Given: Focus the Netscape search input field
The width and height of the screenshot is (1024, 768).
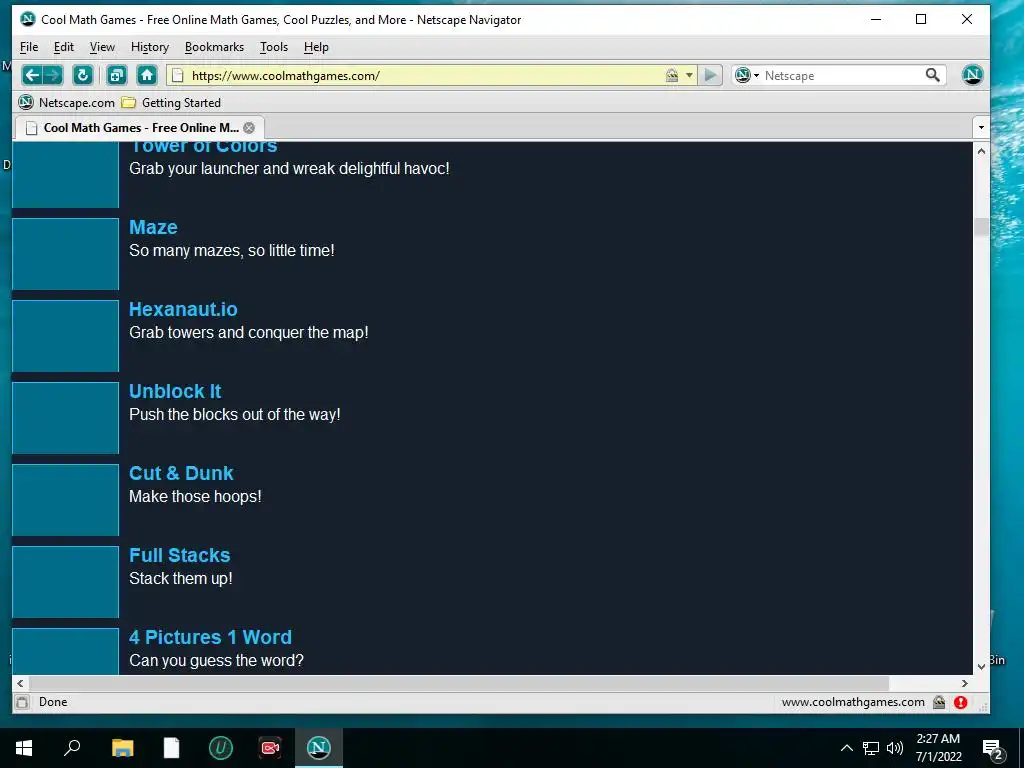Looking at the screenshot, I should [x=842, y=76].
